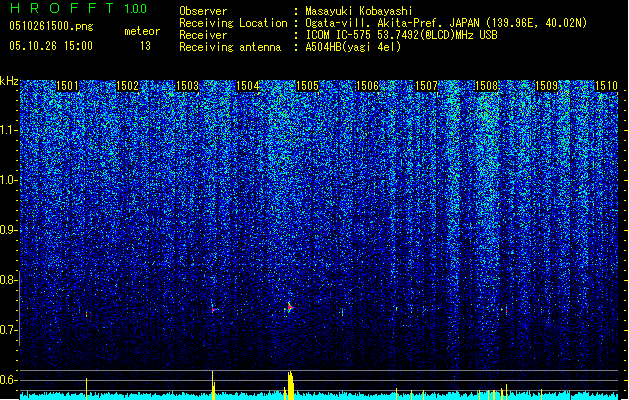
Task: Select observer name Masayuki Kobayashi
Action: click(x=359, y=11)
